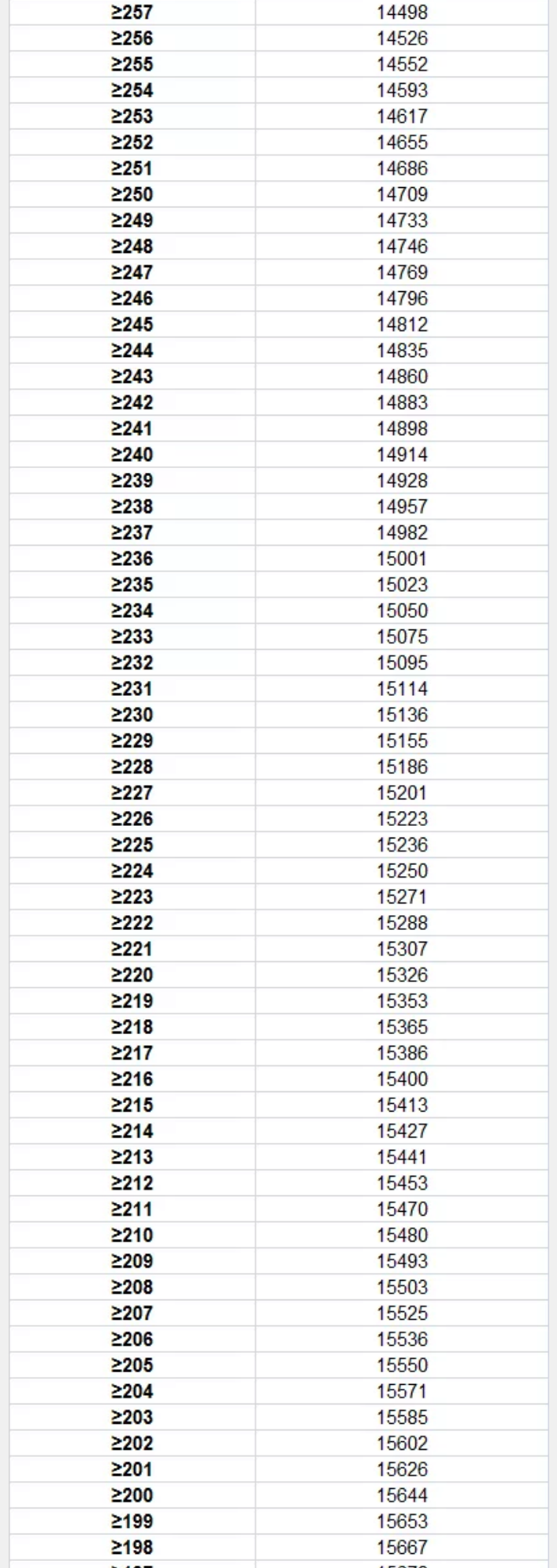Select the cell showing 14746
Screen dimensions: 557x1568
[402, 247]
